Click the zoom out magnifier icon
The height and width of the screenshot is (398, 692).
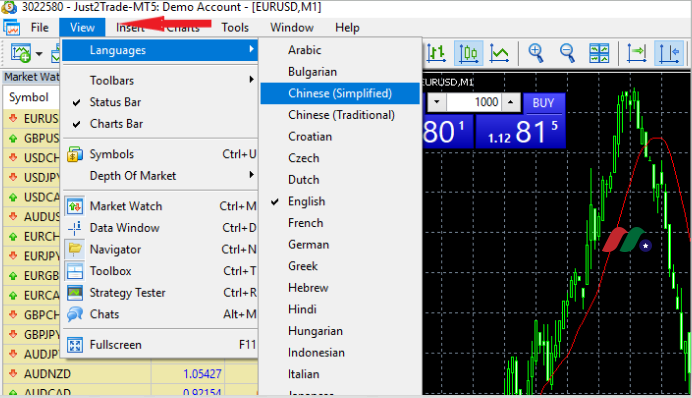click(567, 53)
